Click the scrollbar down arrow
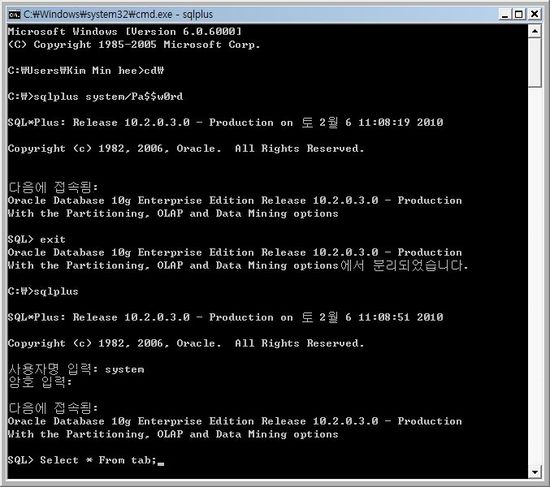The image size is (550, 487). click(535, 472)
